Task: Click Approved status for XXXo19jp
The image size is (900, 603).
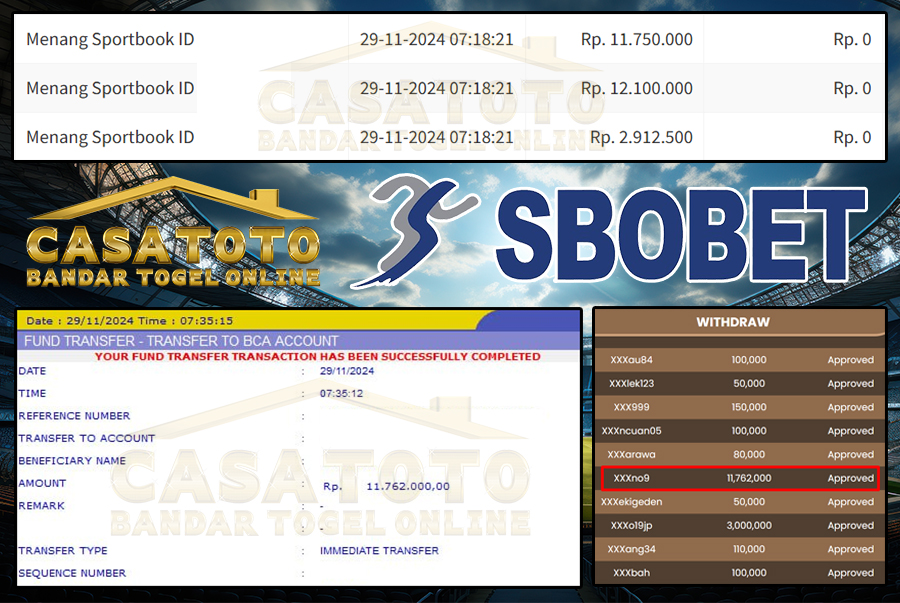Action: pos(850,525)
